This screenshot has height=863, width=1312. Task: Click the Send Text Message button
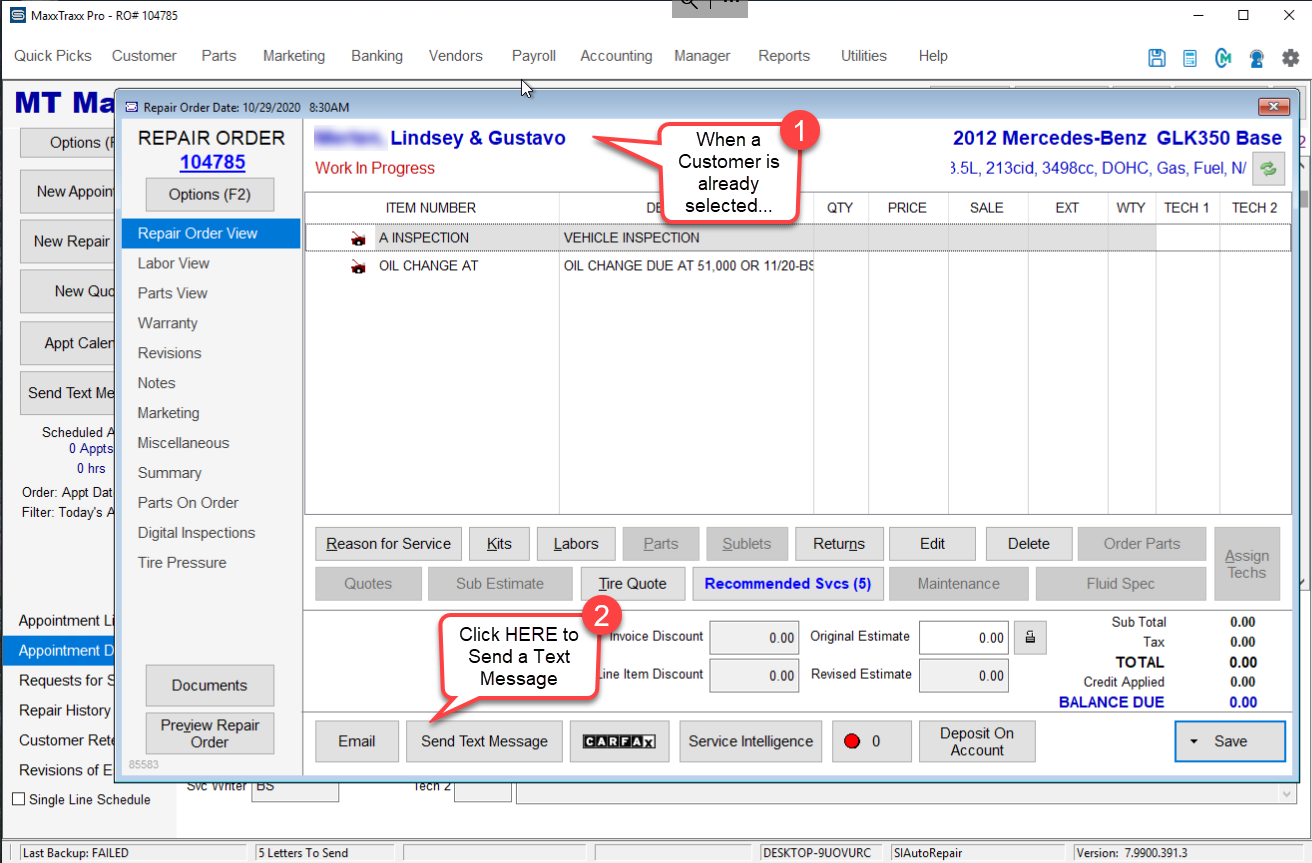click(x=485, y=742)
